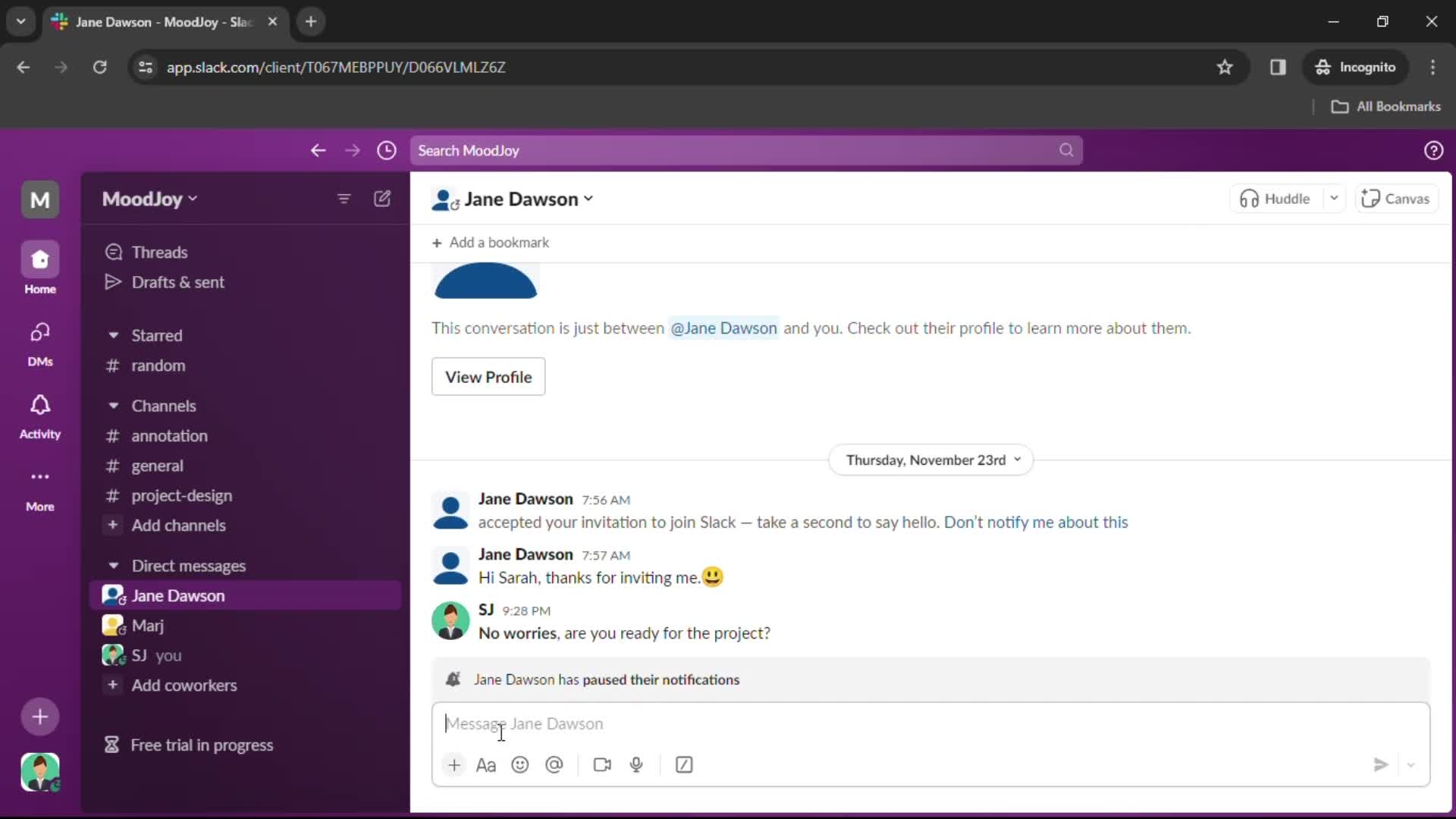Collapse the Starred section
Screen dimensions: 1456x819
pyautogui.click(x=114, y=335)
